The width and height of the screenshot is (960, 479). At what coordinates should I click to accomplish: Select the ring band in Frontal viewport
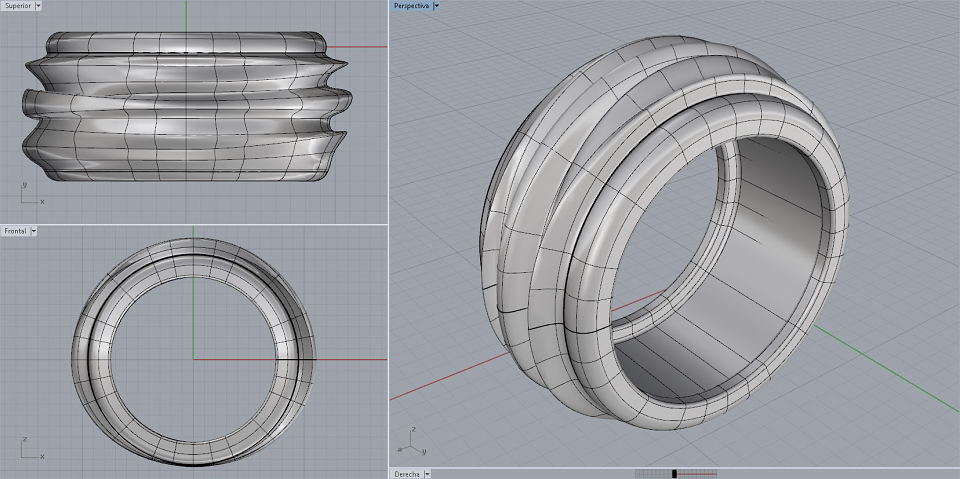193,352
